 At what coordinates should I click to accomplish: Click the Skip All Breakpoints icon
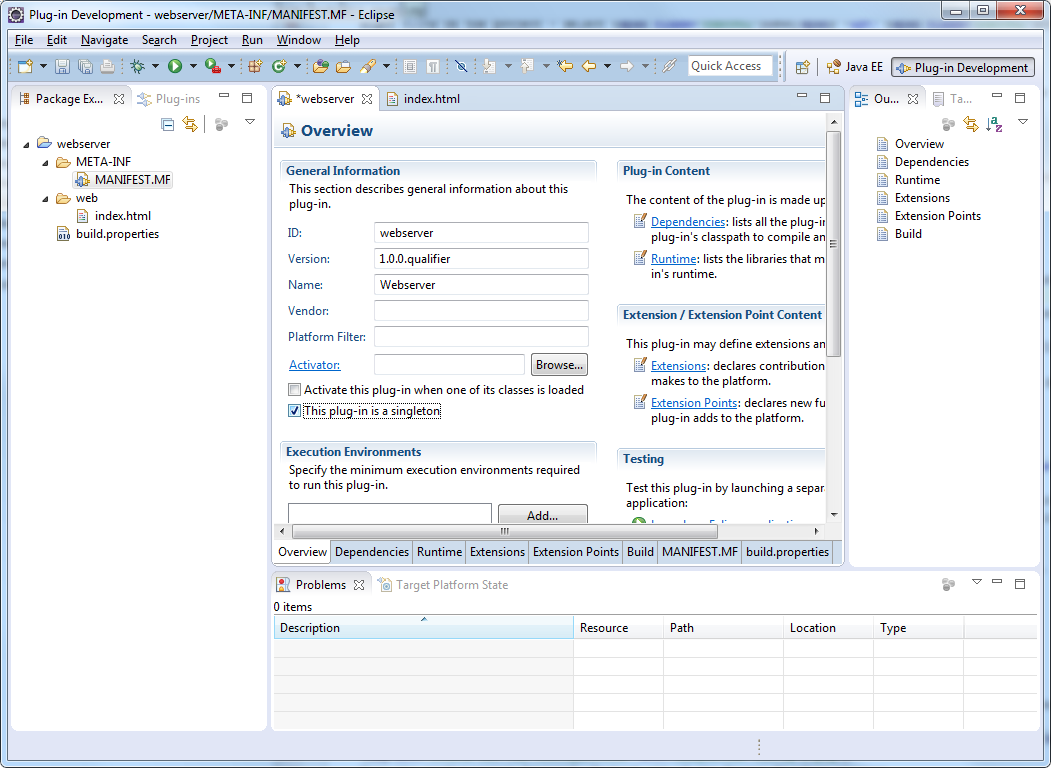pyautogui.click(x=461, y=66)
